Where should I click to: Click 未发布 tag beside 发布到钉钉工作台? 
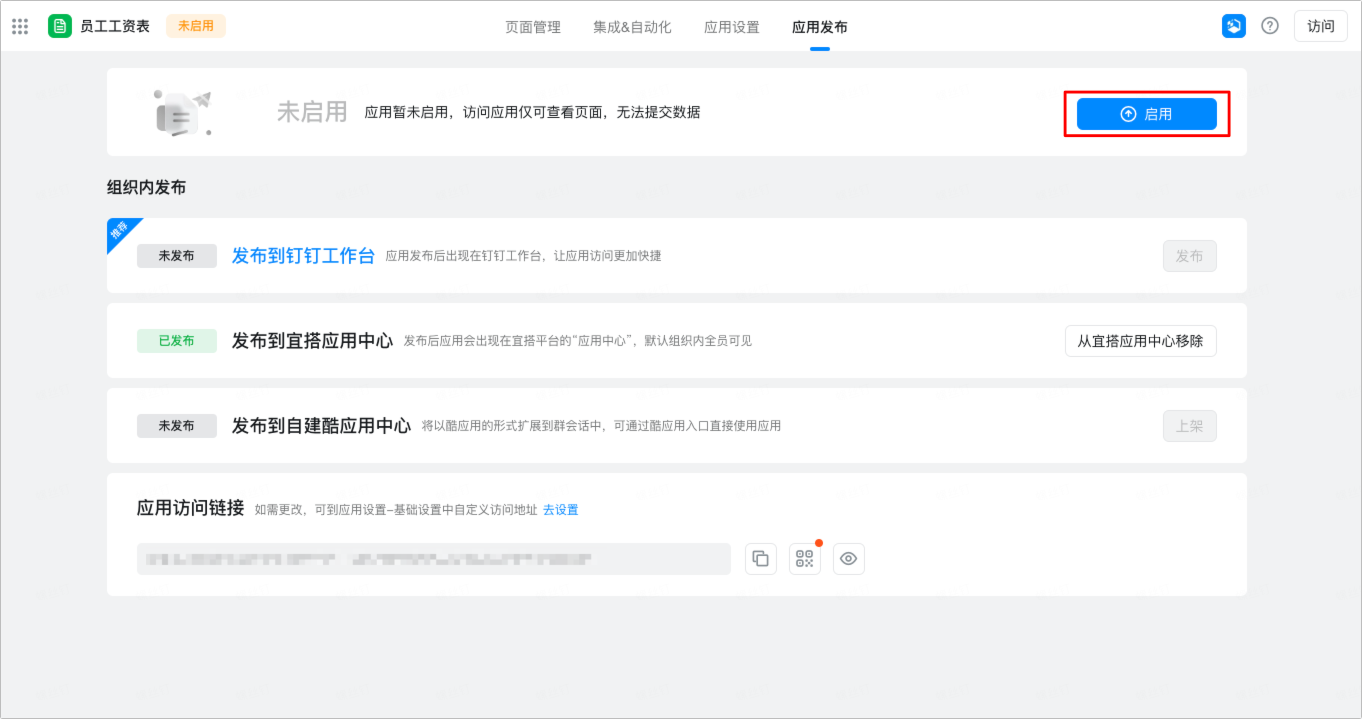pos(177,256)
